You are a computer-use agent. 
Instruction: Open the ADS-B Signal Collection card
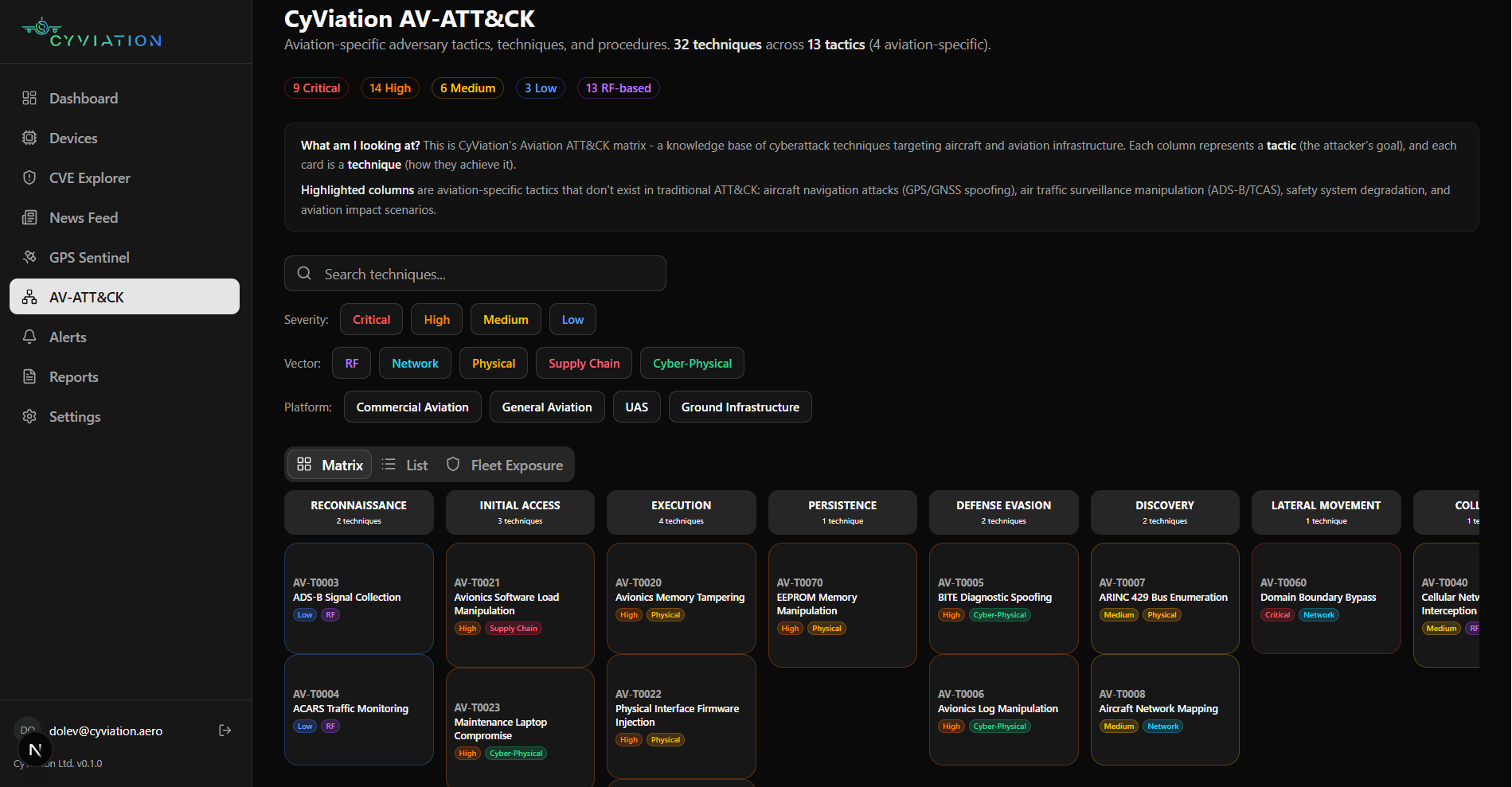click(359, 598)
